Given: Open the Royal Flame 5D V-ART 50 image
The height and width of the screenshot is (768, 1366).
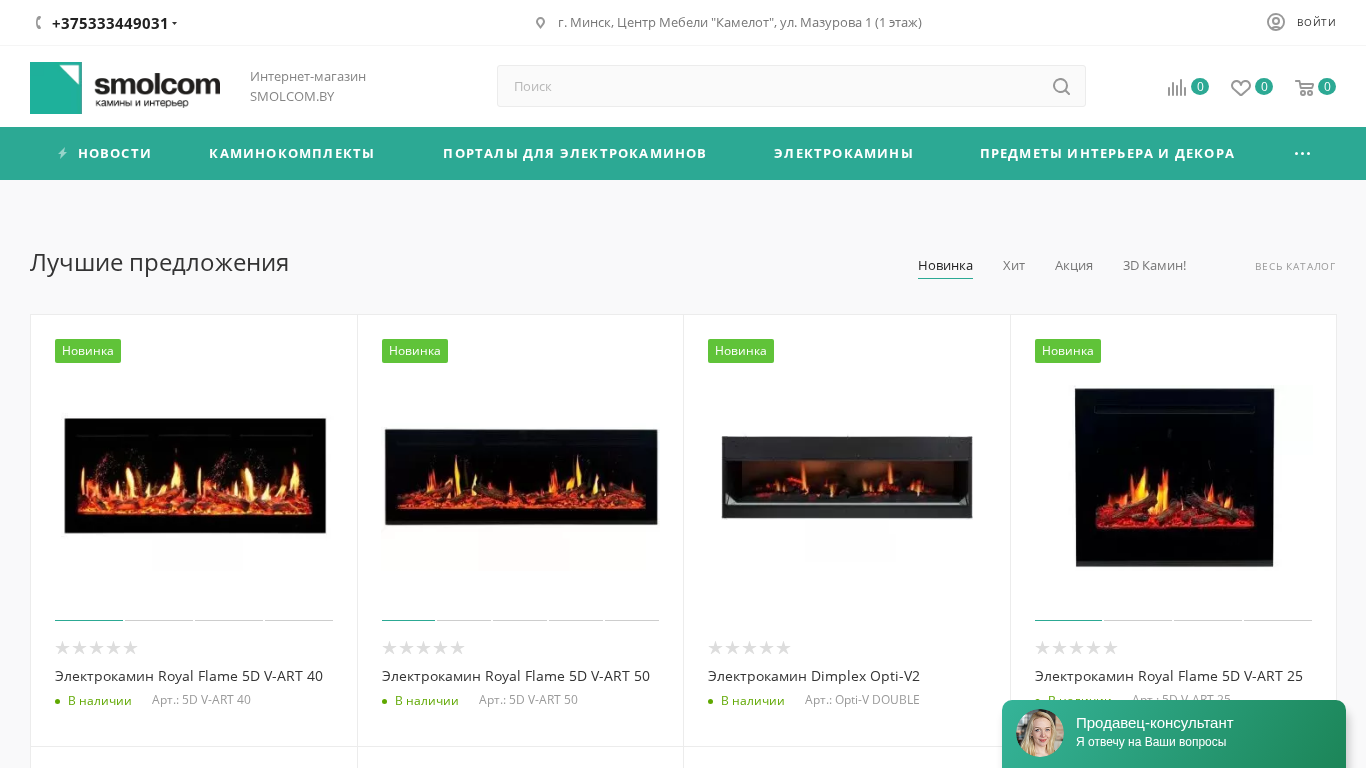Looking at the screenshot, I should click(x=521, y=477).
